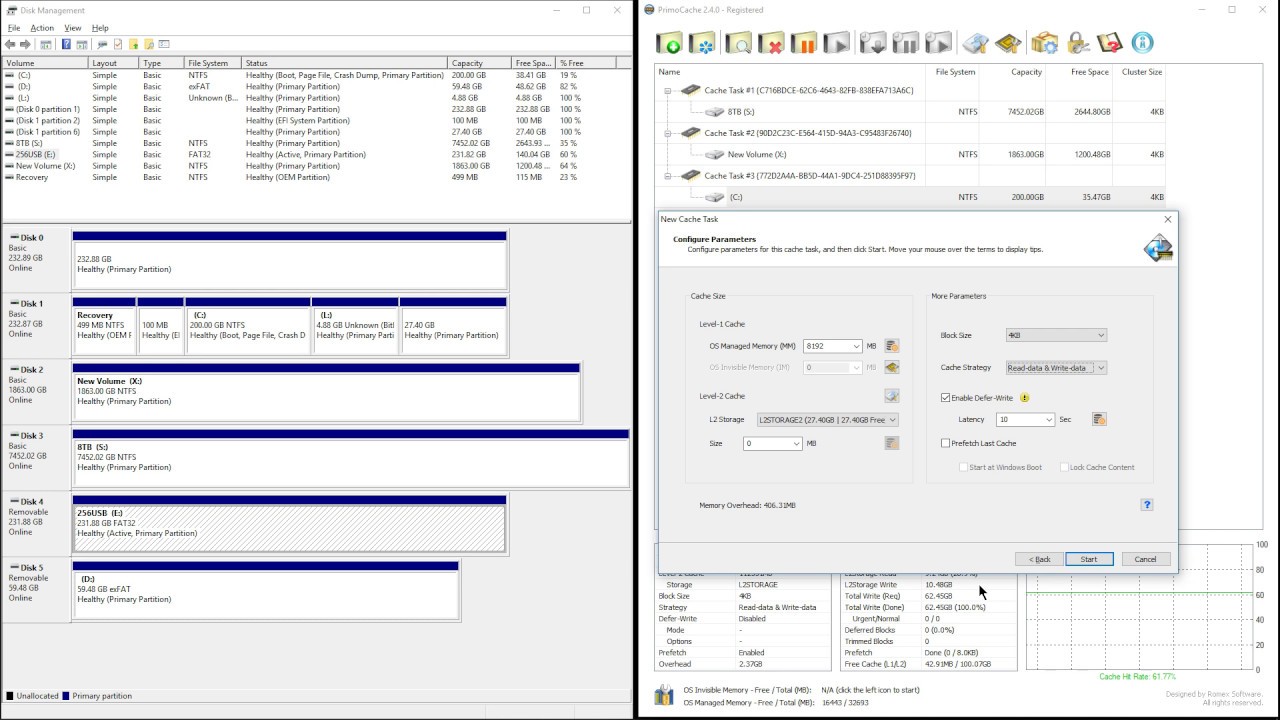
Task: Click the 256USB (E:) partition block on Disk 4
Action: [x=290, y=523]
